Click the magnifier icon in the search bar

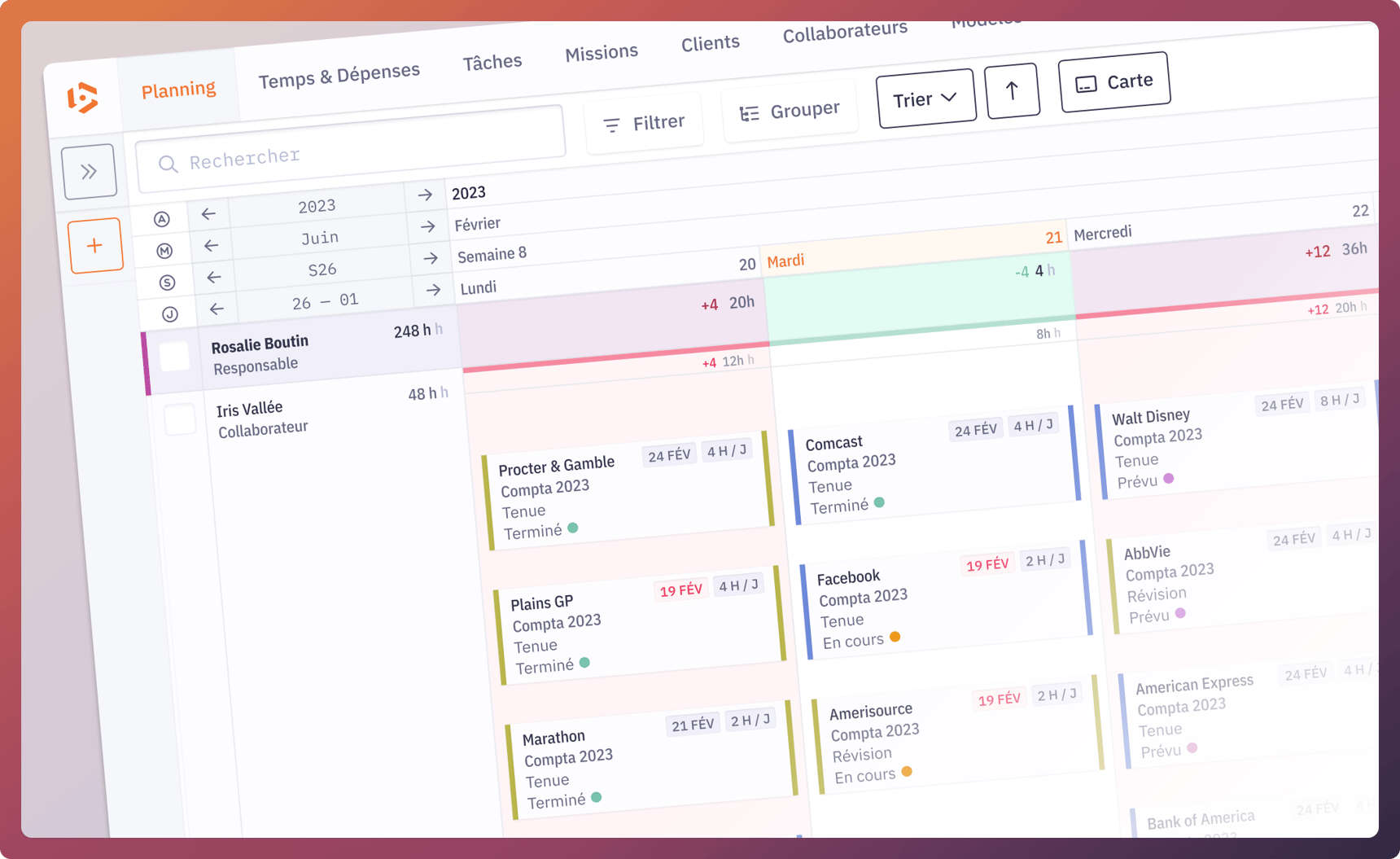click(x=168, y=163)
